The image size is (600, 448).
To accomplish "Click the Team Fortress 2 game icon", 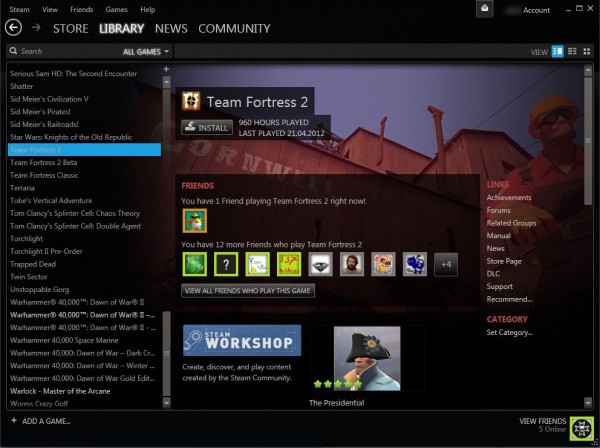I will pos(191,101).
